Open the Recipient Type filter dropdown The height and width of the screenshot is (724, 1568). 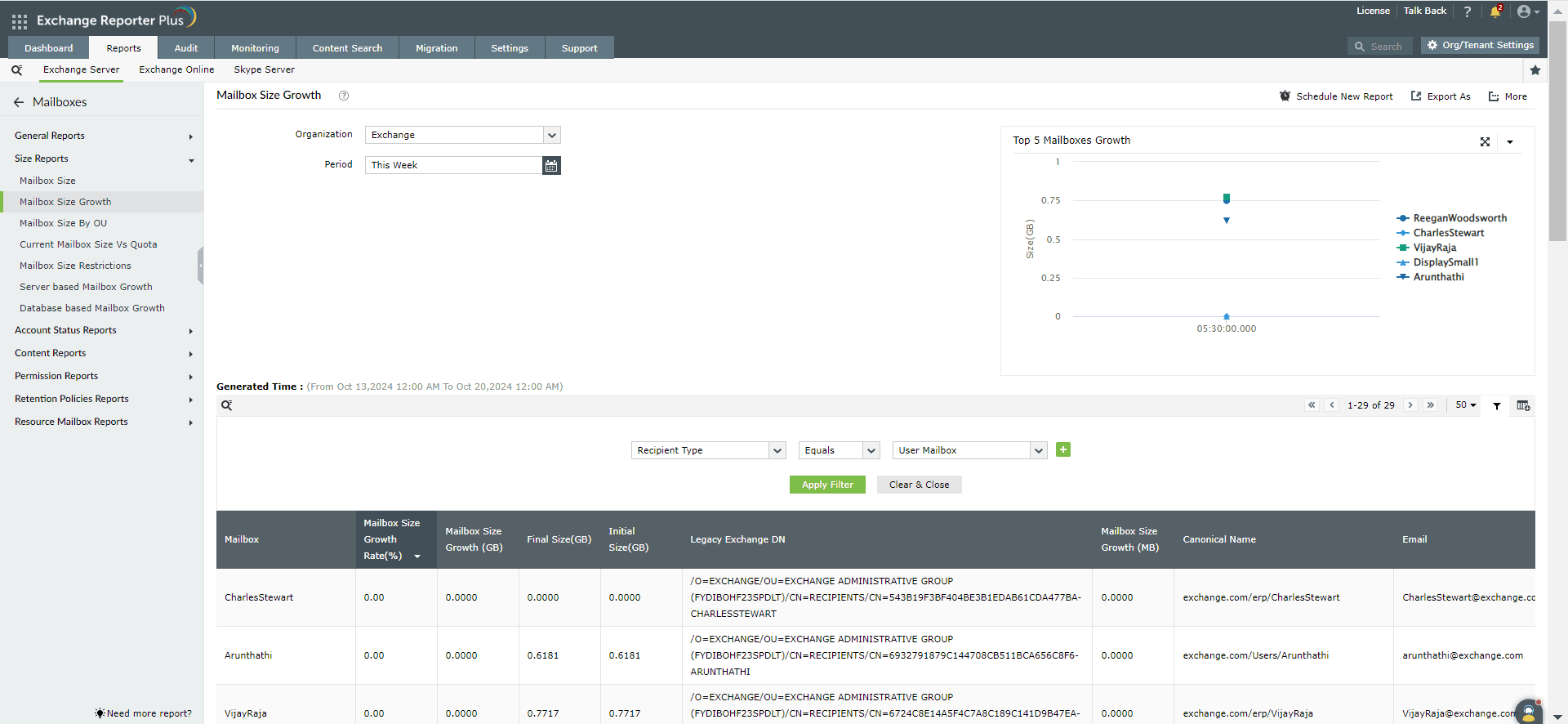point(708,450)
